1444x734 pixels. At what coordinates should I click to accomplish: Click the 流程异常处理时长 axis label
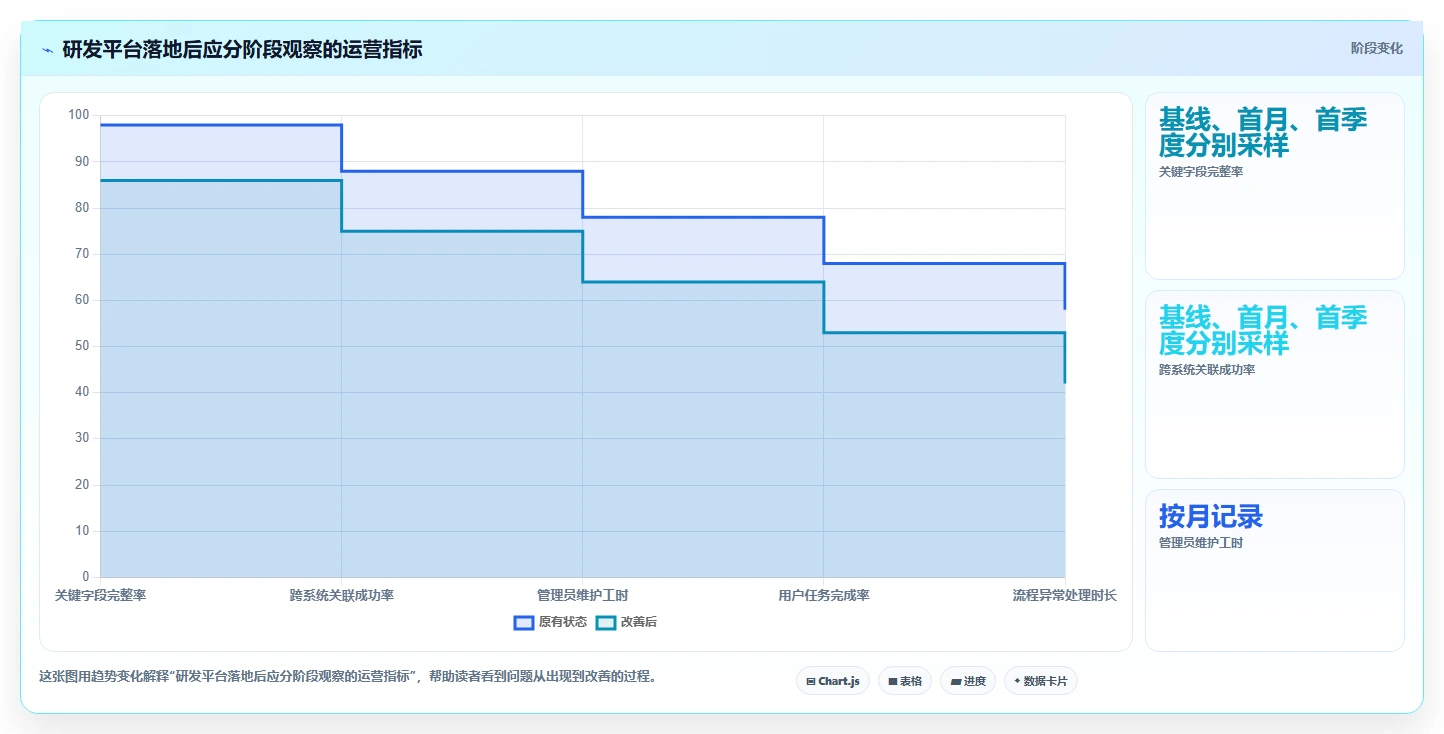1065,595
